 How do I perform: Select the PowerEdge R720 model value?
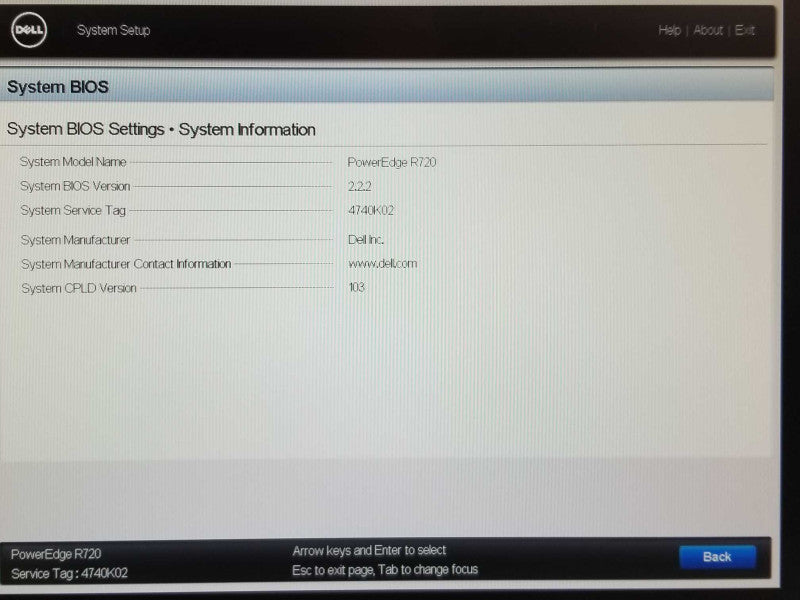tap(392, 162)
